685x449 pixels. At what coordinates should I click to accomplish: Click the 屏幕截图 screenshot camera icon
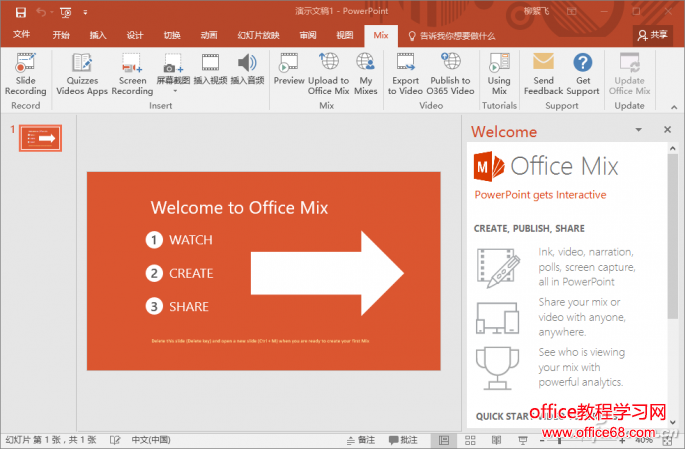[x=173, y=64]
